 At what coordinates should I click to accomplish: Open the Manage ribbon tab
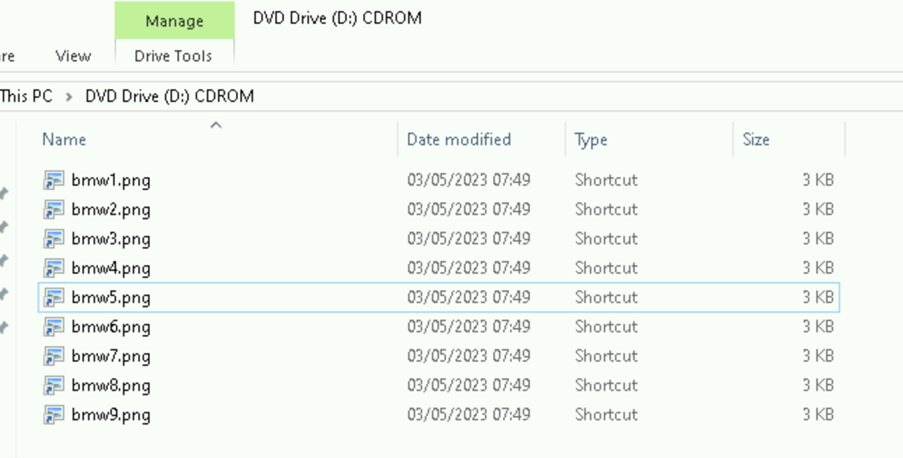174,21
